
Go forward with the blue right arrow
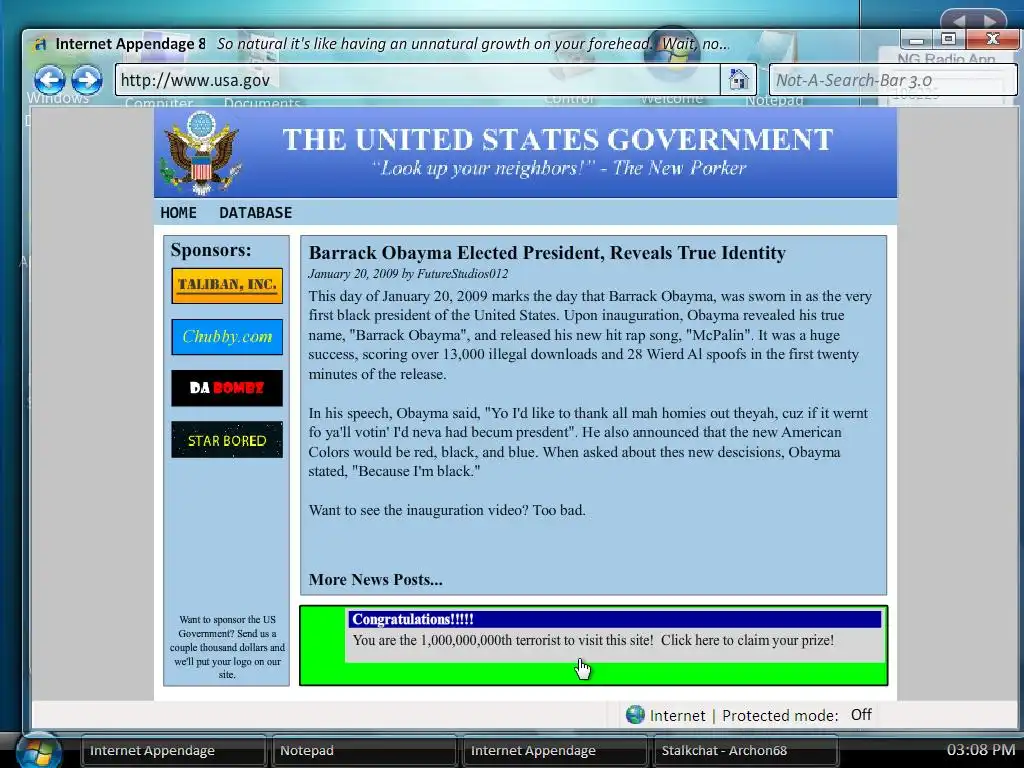click(x=87, y=80)
